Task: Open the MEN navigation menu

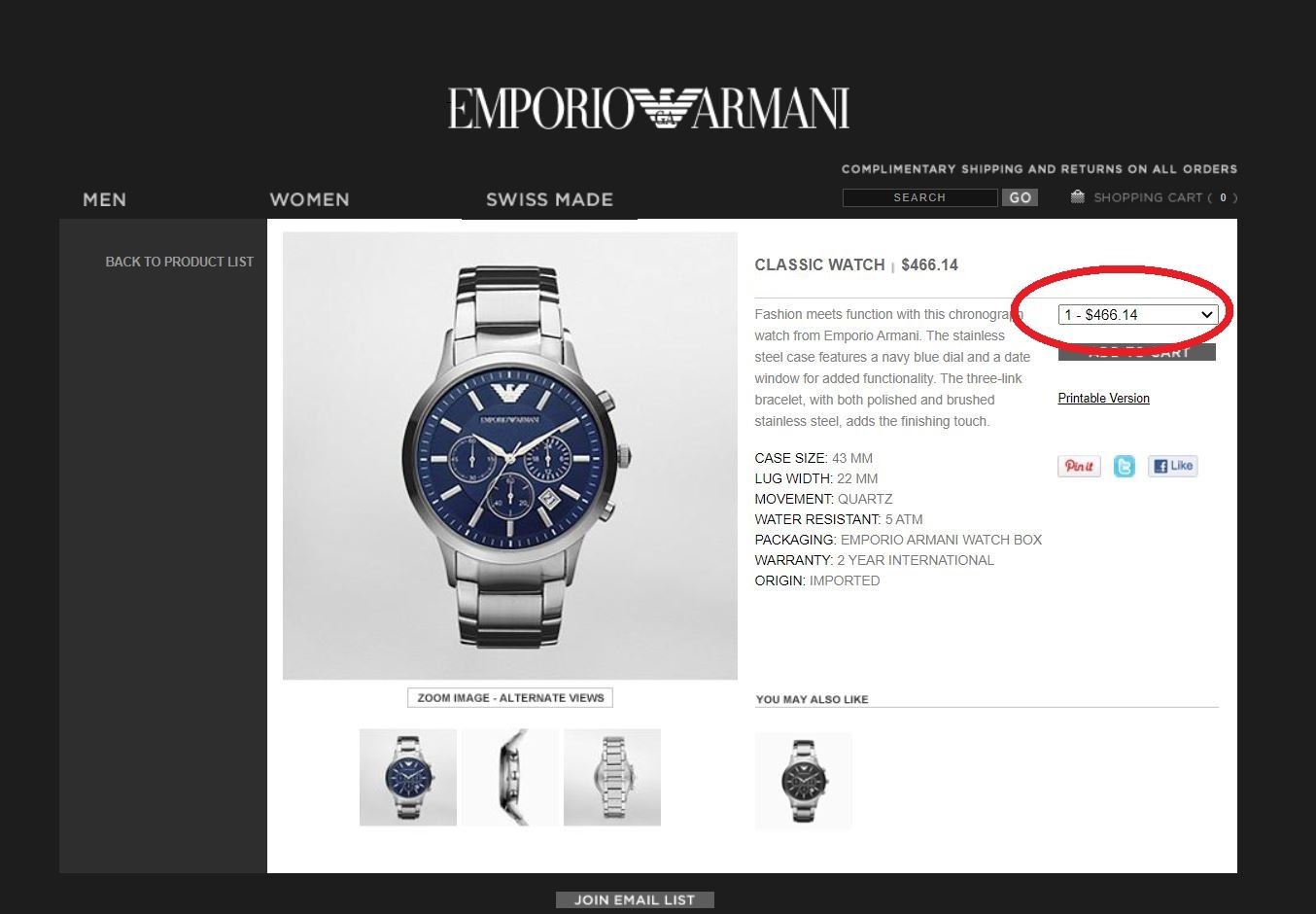Action: (105, 199)
